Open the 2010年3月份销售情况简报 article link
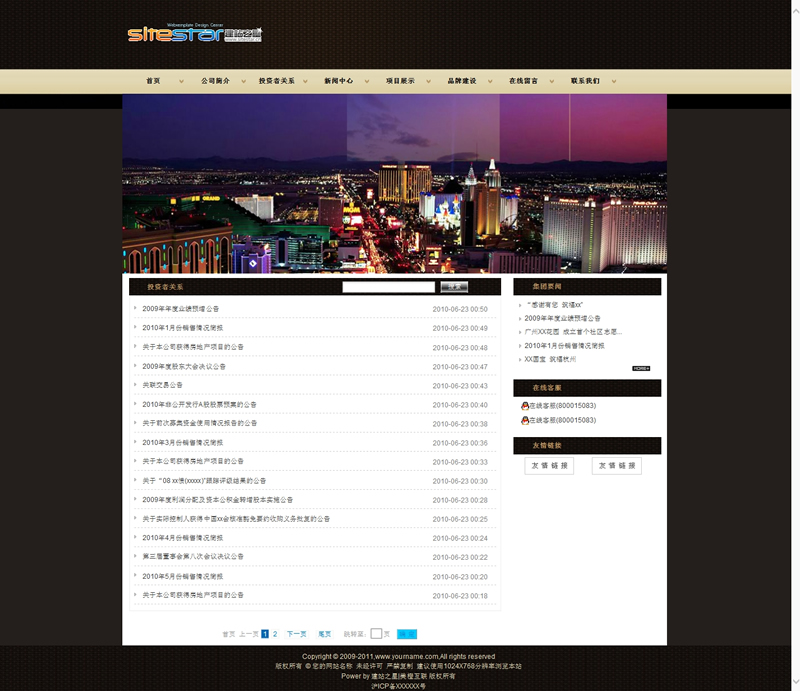This screenshot has height=691, width=800. click(x=183, y=442)
